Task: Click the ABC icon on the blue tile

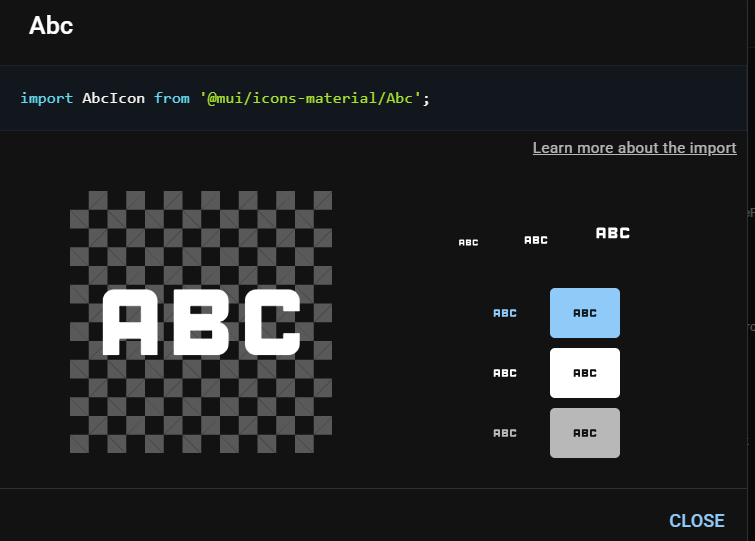Action: (x=585, y=313)
